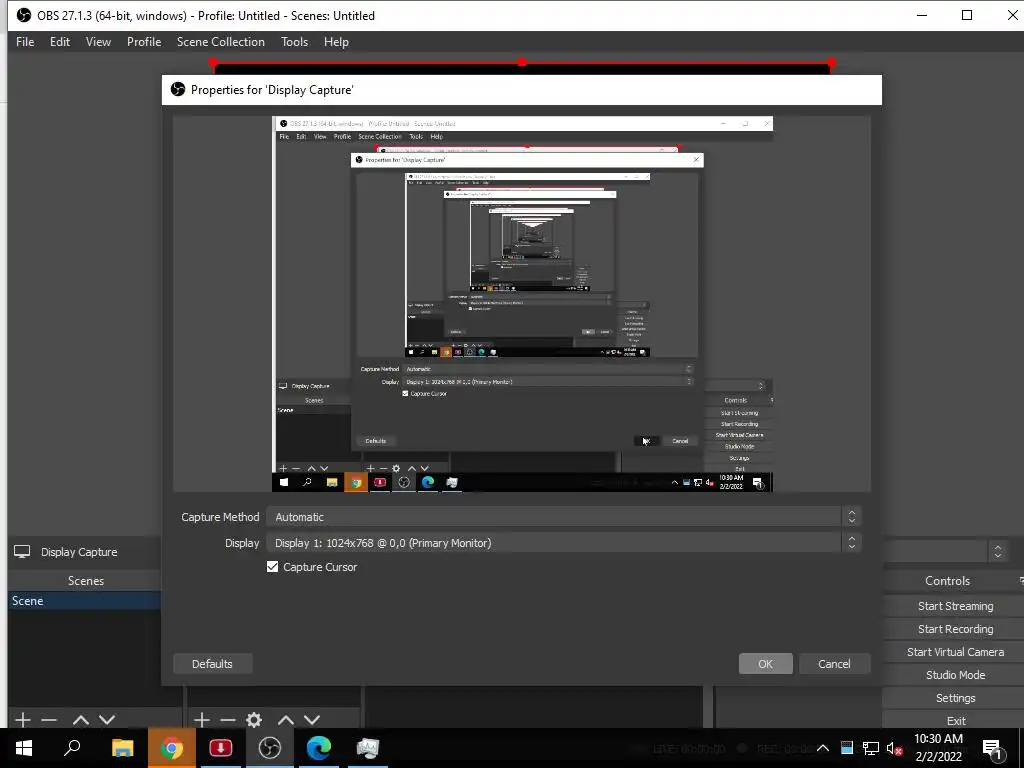
Task: Open the last pinned taskbar app icon
Action: 368,748
